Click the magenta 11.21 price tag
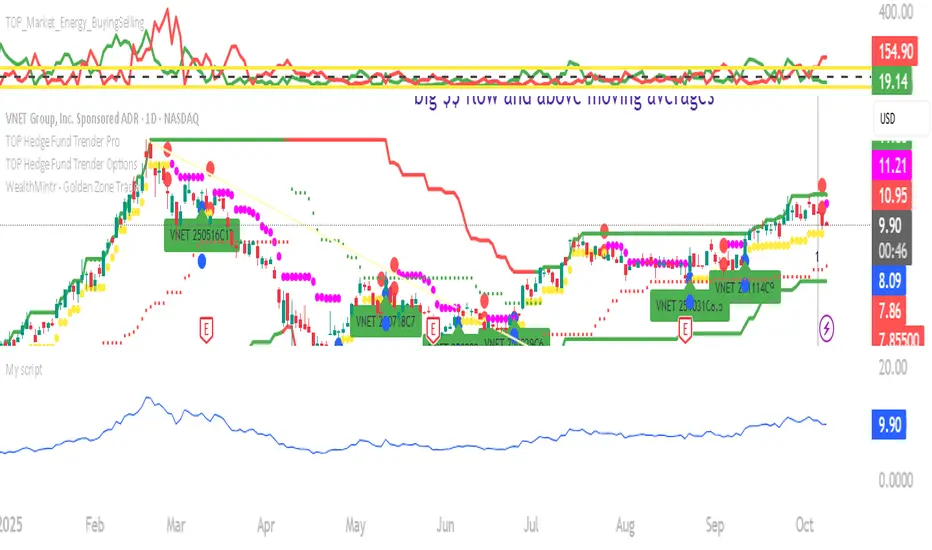This screenshot has width=932, height=550. tap(892, 165)
